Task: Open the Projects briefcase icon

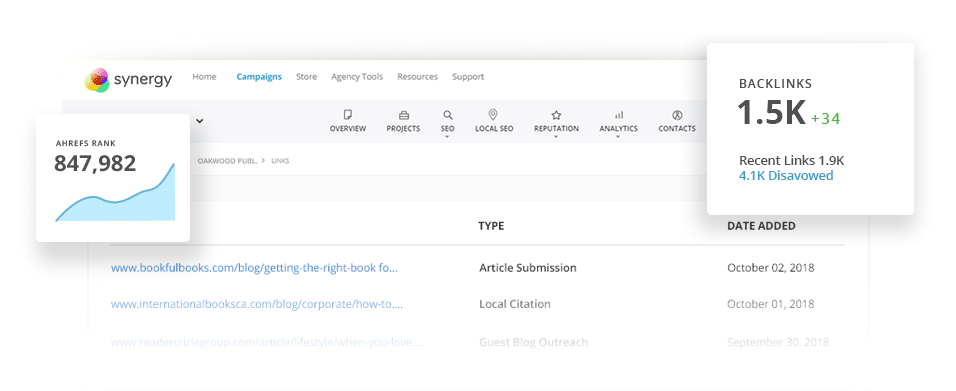Action: coord(403,115)
